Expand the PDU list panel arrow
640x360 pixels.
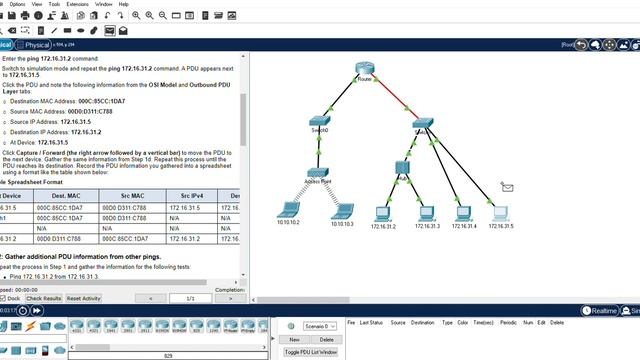click(273, 338)
